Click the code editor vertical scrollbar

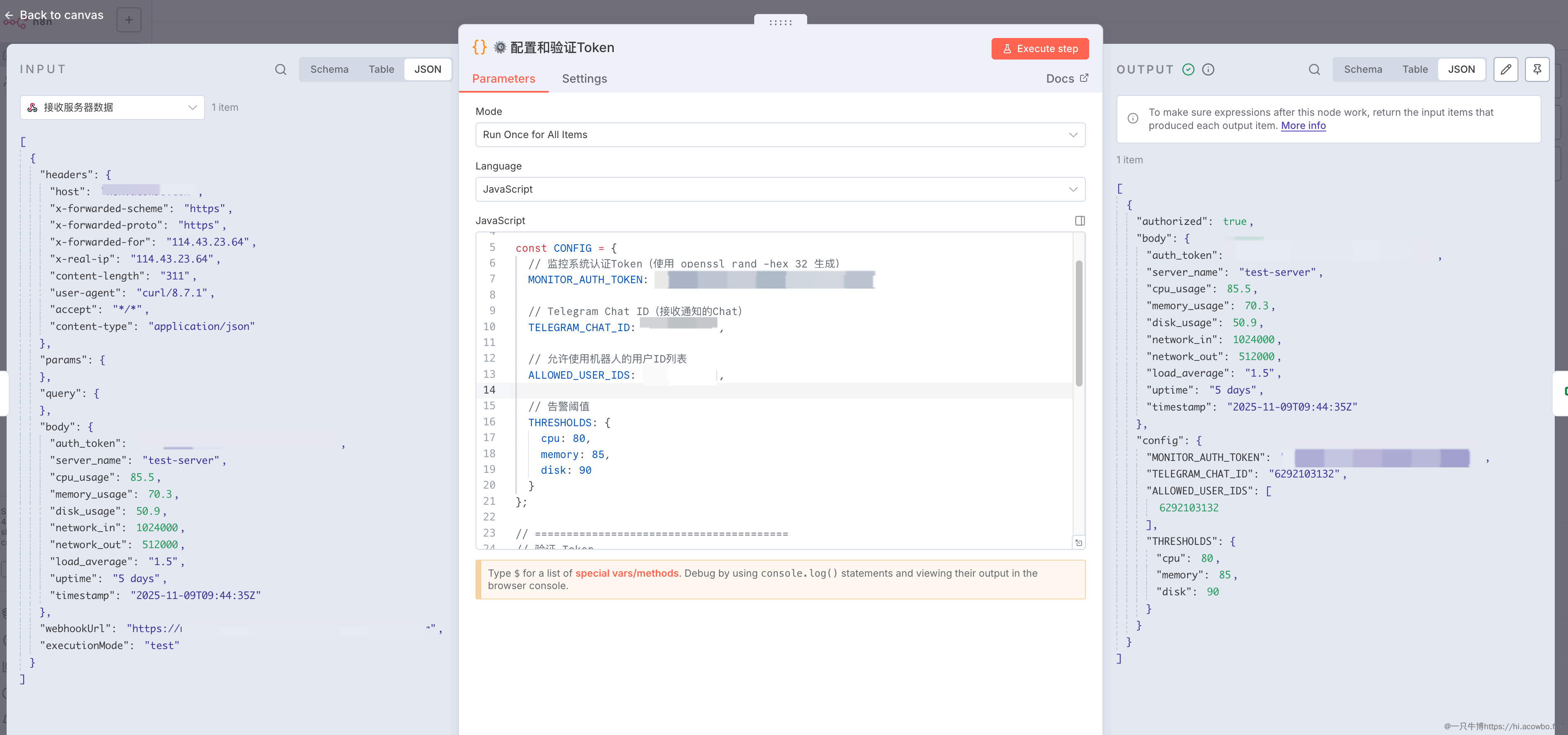pos(1078,323)
